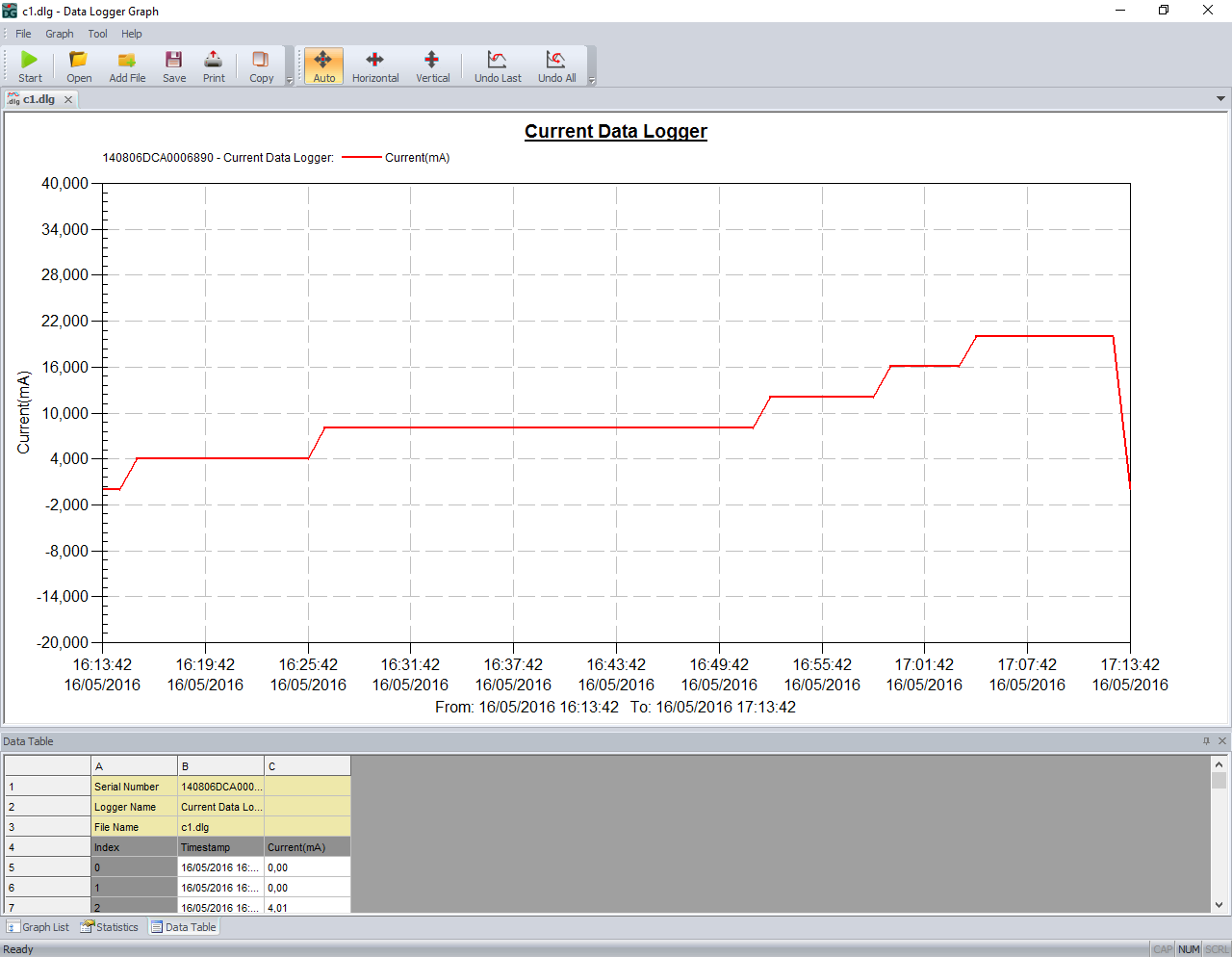Expand toolbar overflow arrow after Undo All

[x=592, y=81]
